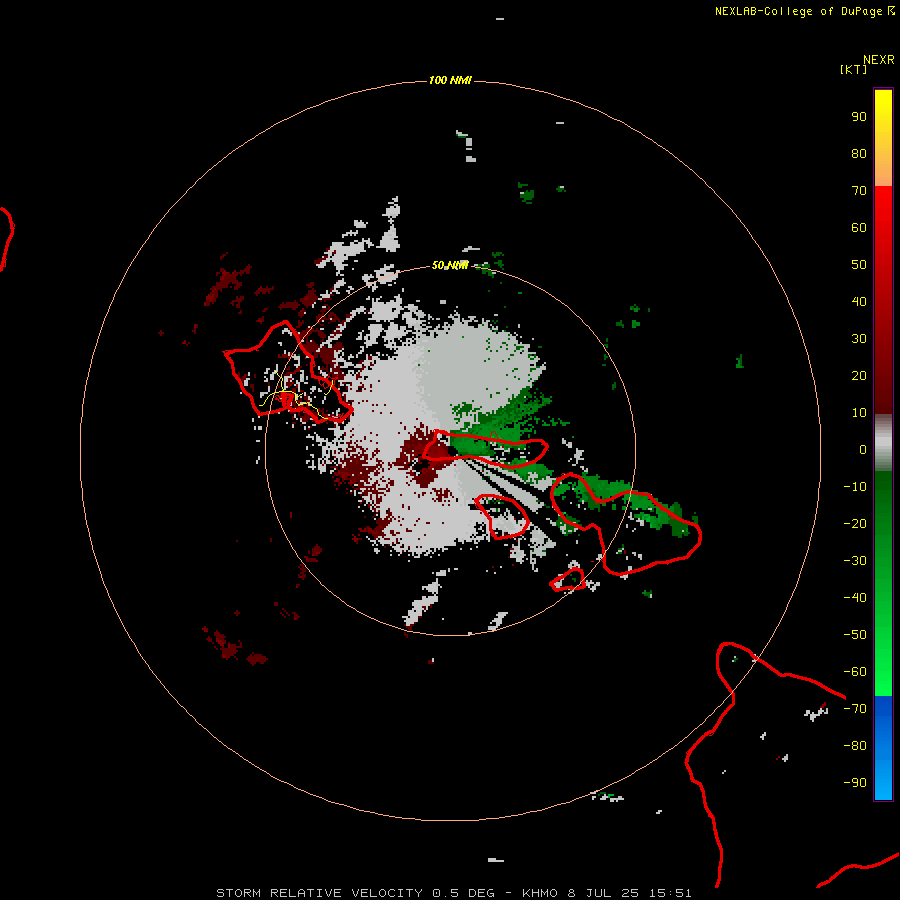Click the yellow-orange top segment of color bar

(x=883, y=138)
